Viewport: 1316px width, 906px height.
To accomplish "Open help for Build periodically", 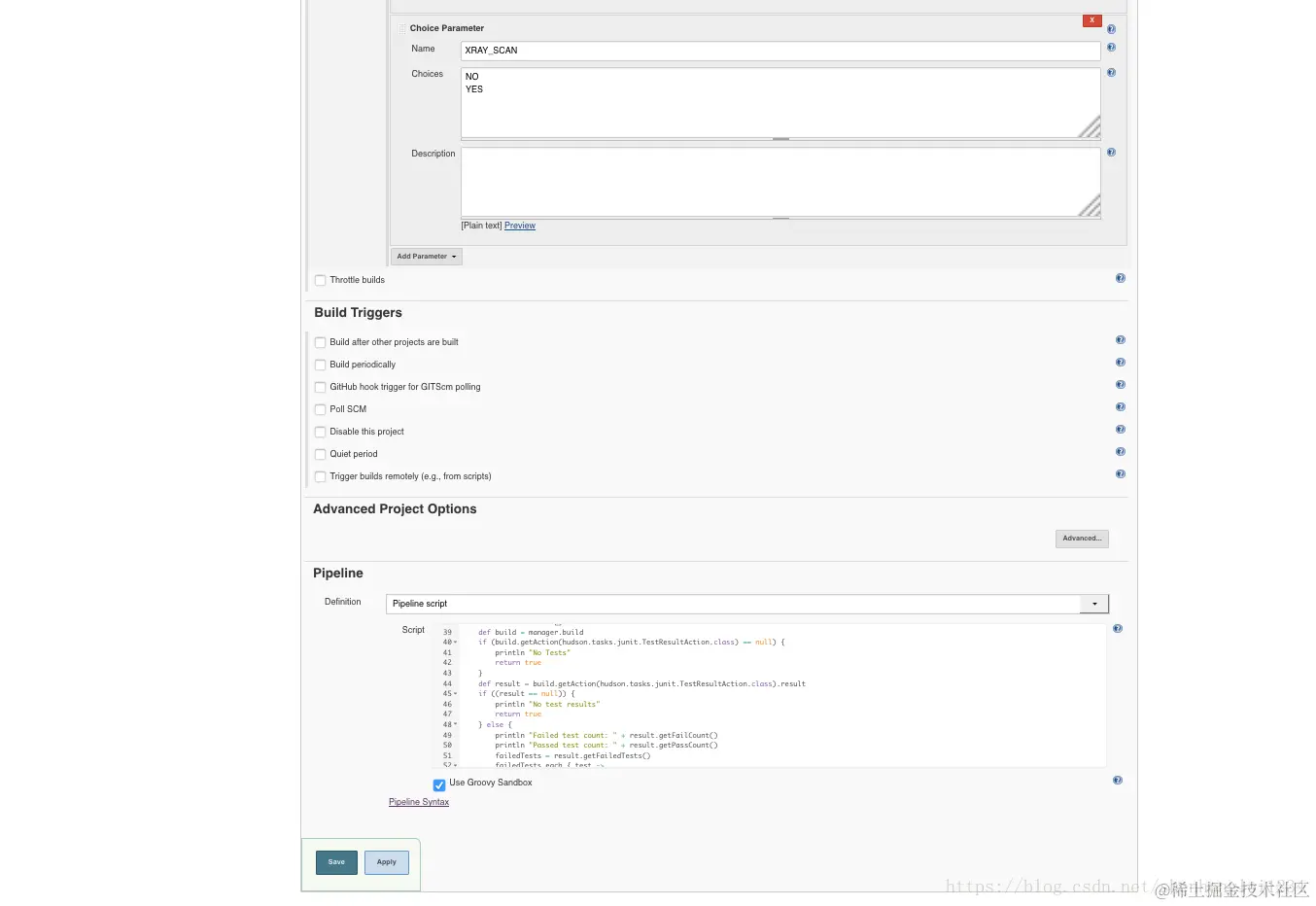I will (x=1121, y=363).
